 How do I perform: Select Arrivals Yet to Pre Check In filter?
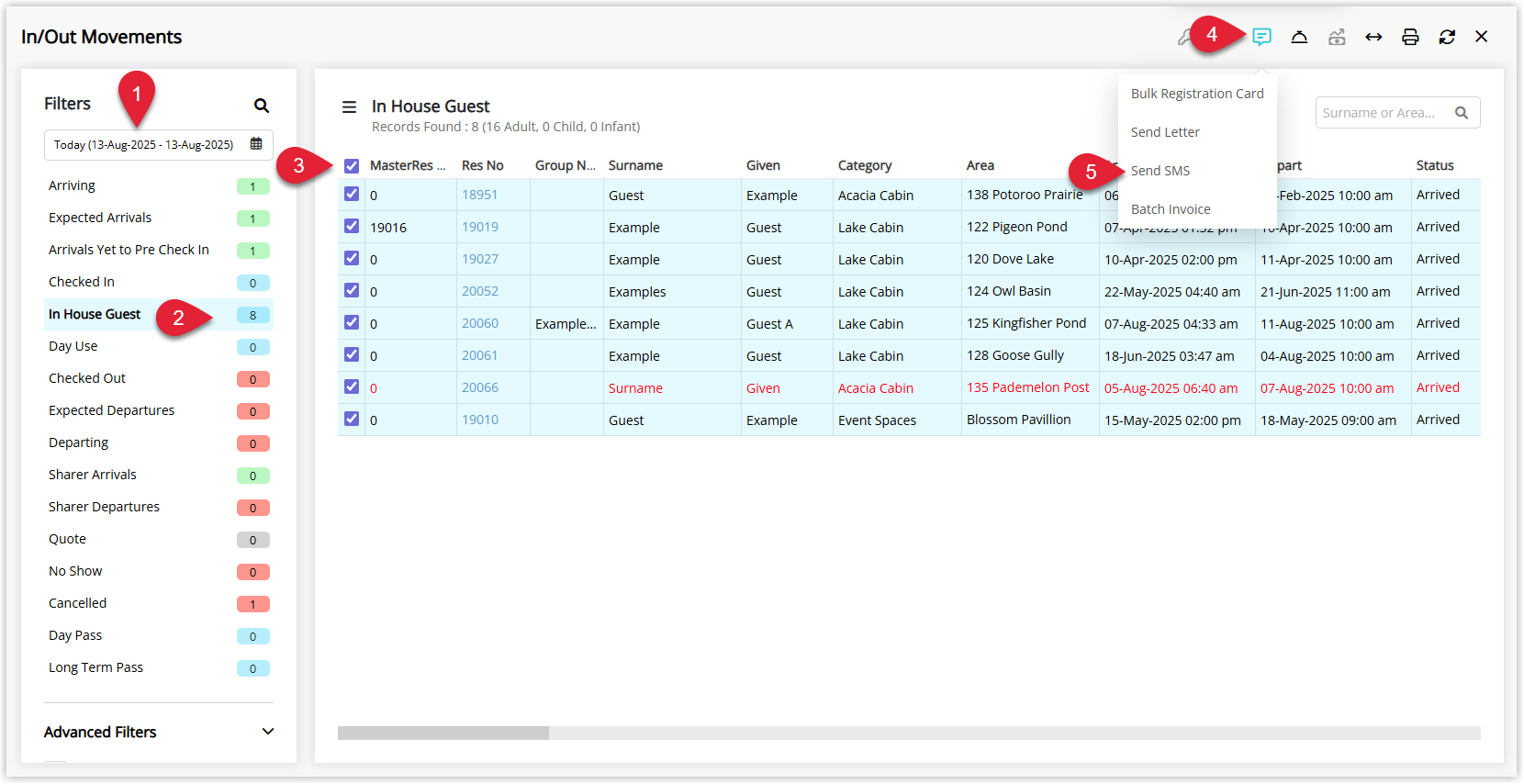click(x=159, y=250)
